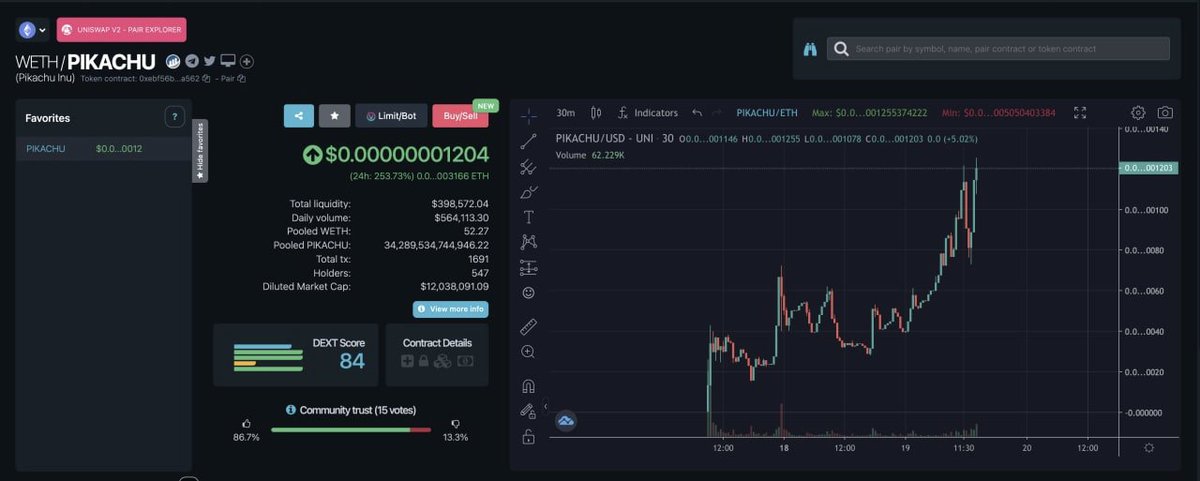The width and height of the screenshot is (1200, 481).
Task: Open the emoji icons tool
Action: point(528,293)
